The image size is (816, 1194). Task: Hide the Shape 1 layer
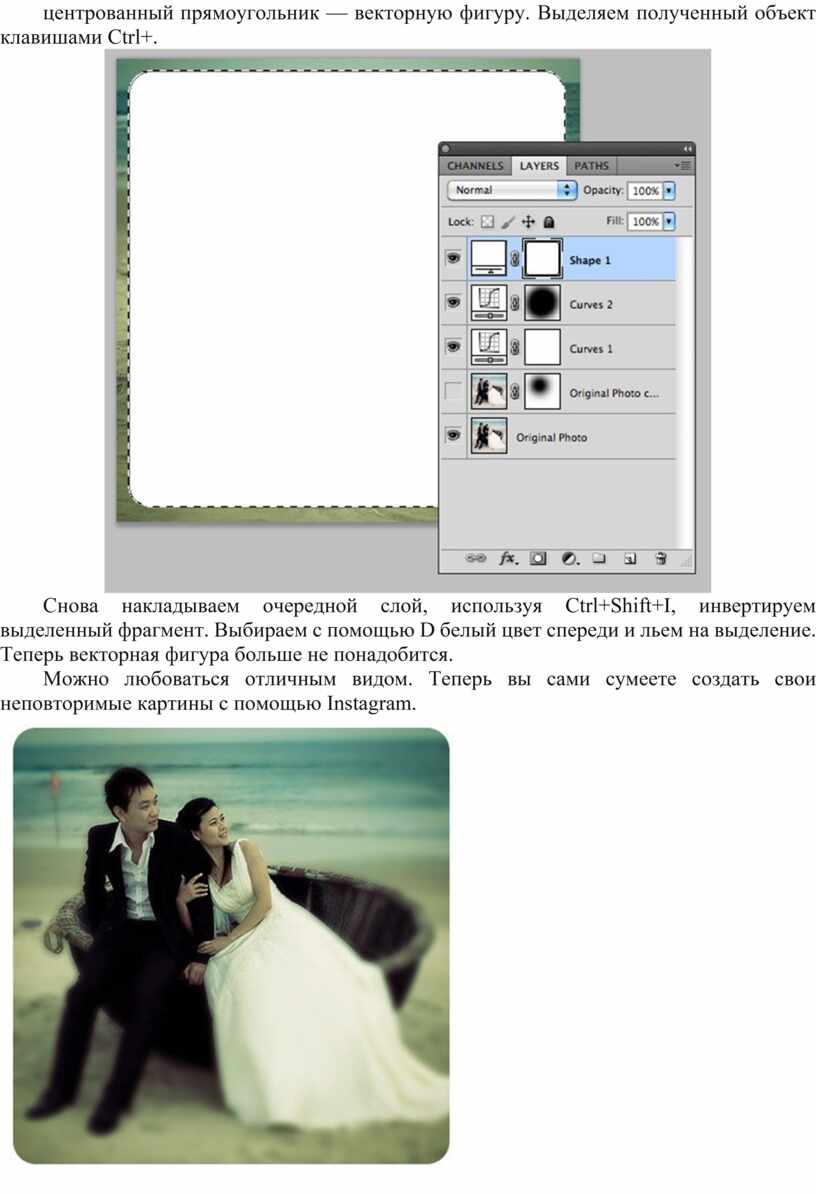pos(453,258)
